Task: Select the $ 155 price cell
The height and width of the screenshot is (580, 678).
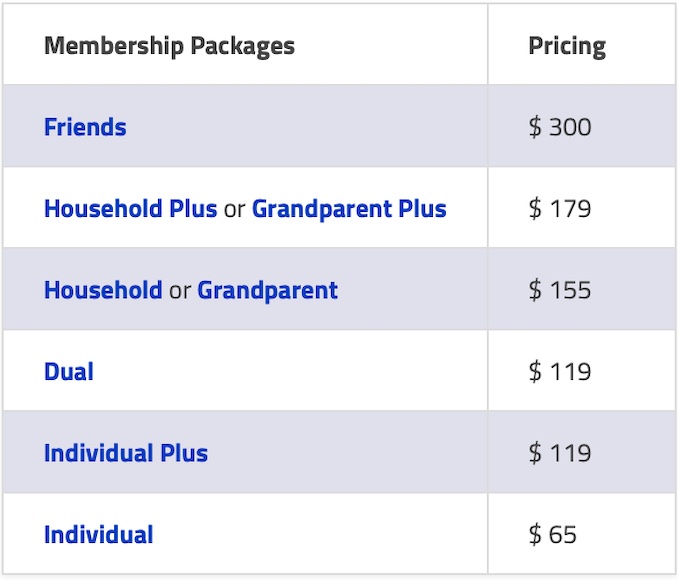Action: coord(560,291)
